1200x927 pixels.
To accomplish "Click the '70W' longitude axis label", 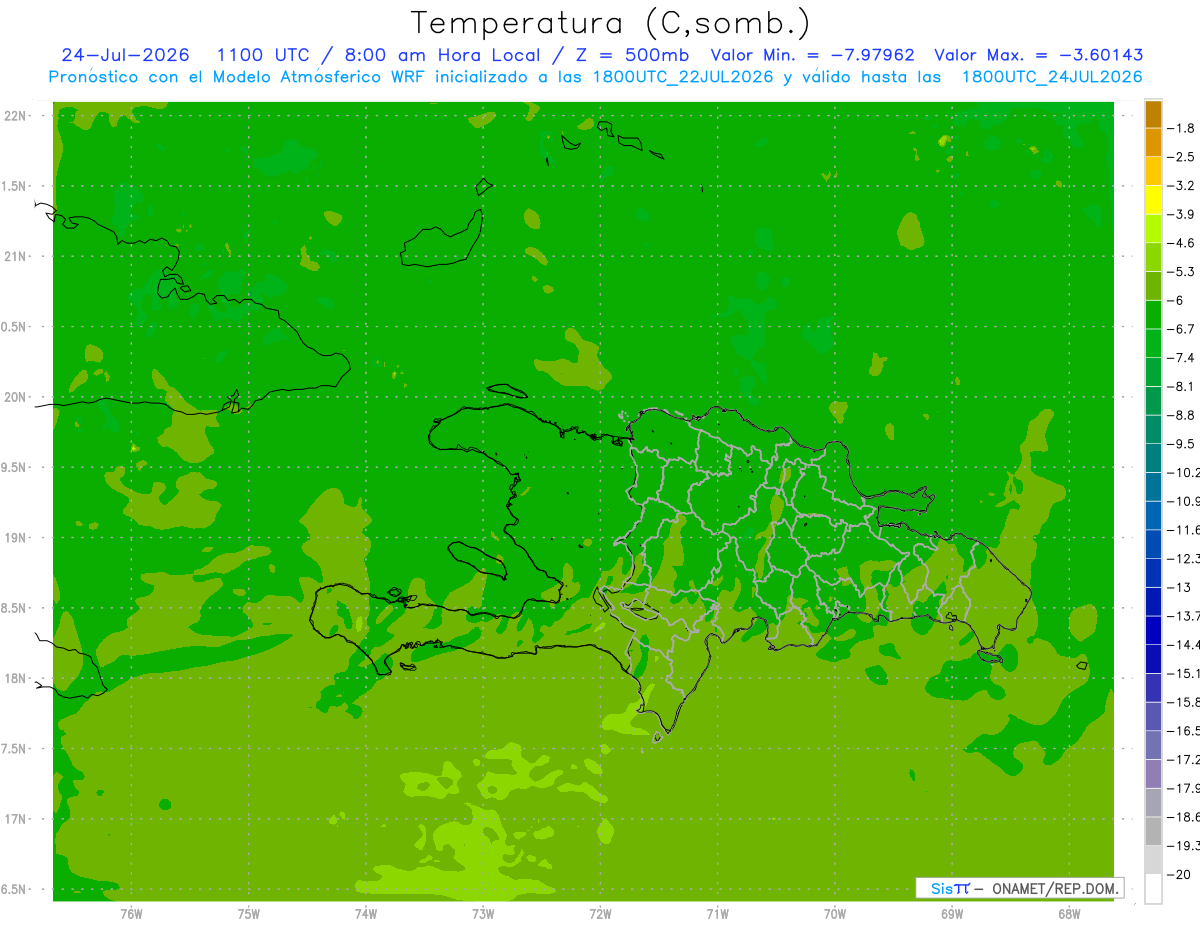I will coord(835,913).
